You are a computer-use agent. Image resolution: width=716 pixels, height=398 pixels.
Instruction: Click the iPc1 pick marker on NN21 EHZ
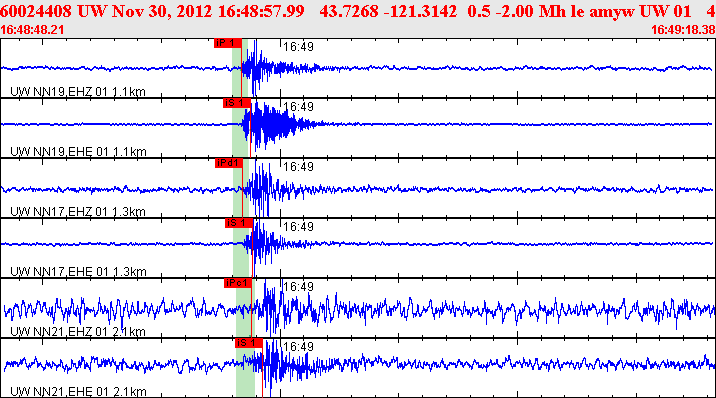click(x=238, y=283)
